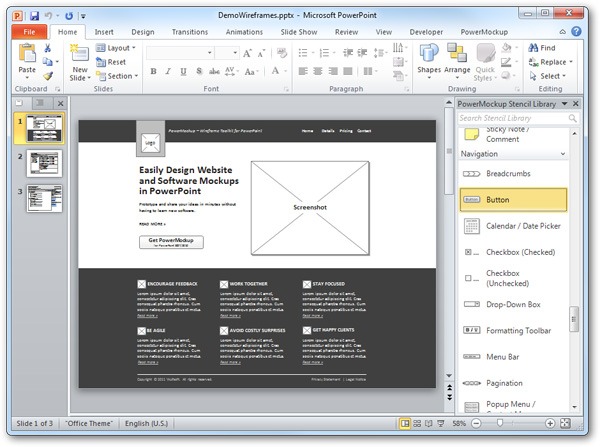600x447 pixels.
Task: Click the stencil library search magnifier icon
Action: tap(572, 118)
